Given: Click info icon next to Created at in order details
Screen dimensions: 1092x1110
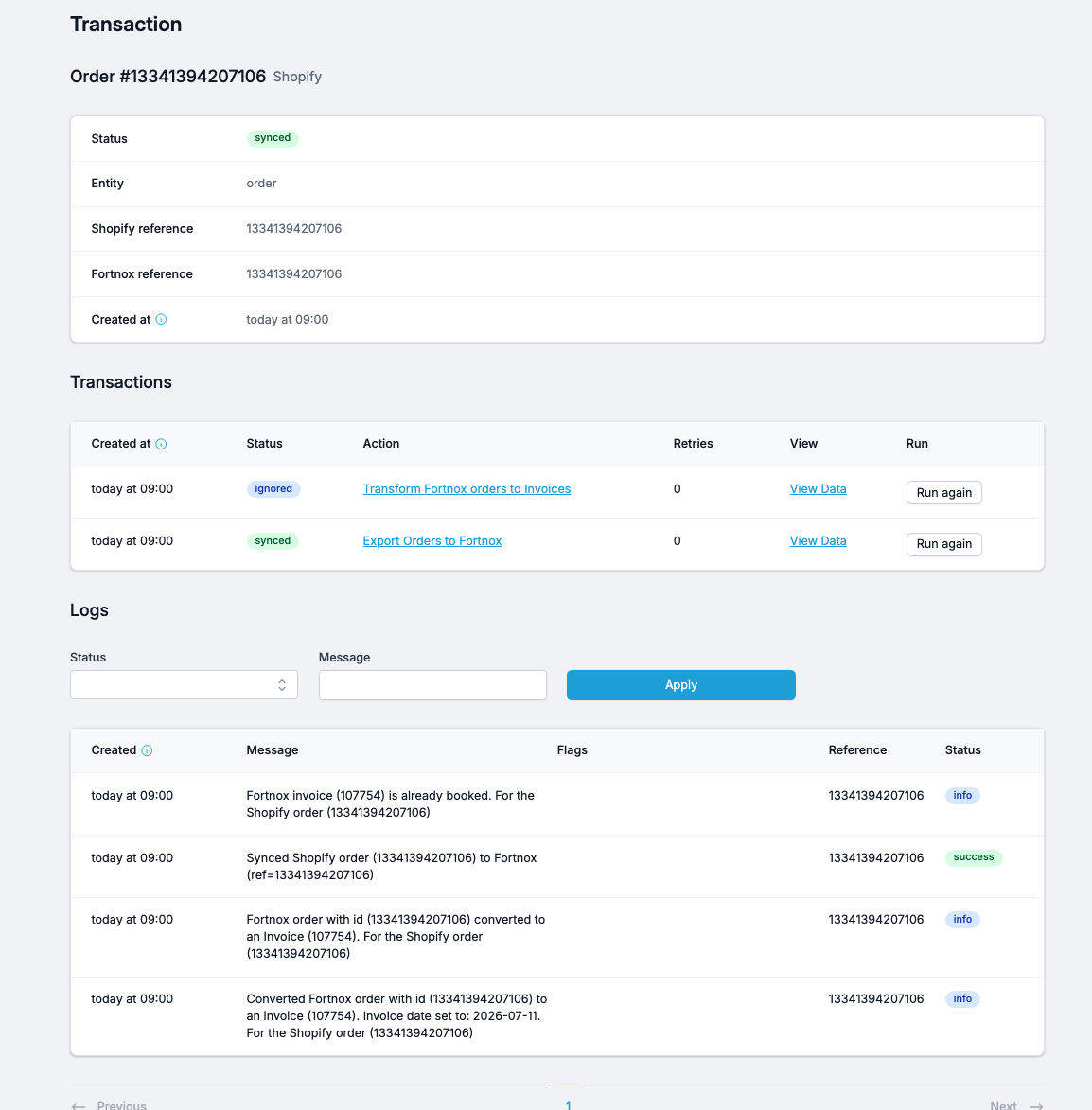Looking at the screenshot, I should point(161,319).
